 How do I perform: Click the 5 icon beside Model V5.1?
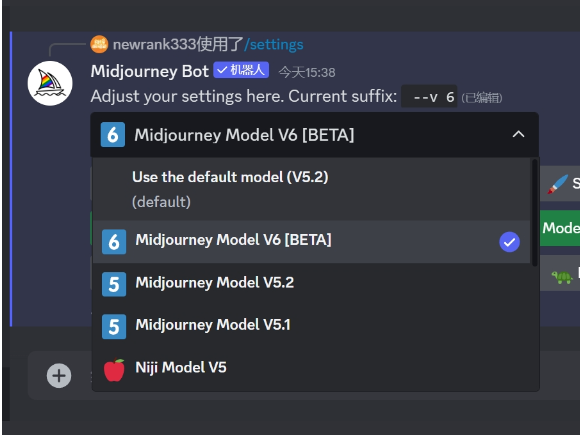pyautogui.click(x=114, y=327)
